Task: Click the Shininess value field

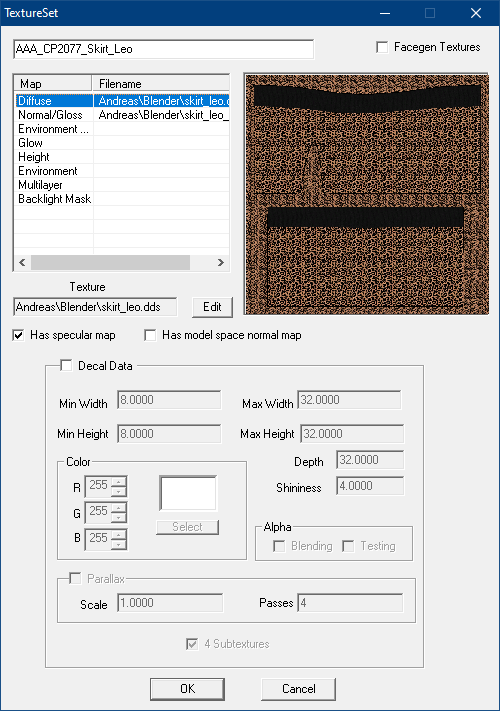Action: [x=370, y=486]
